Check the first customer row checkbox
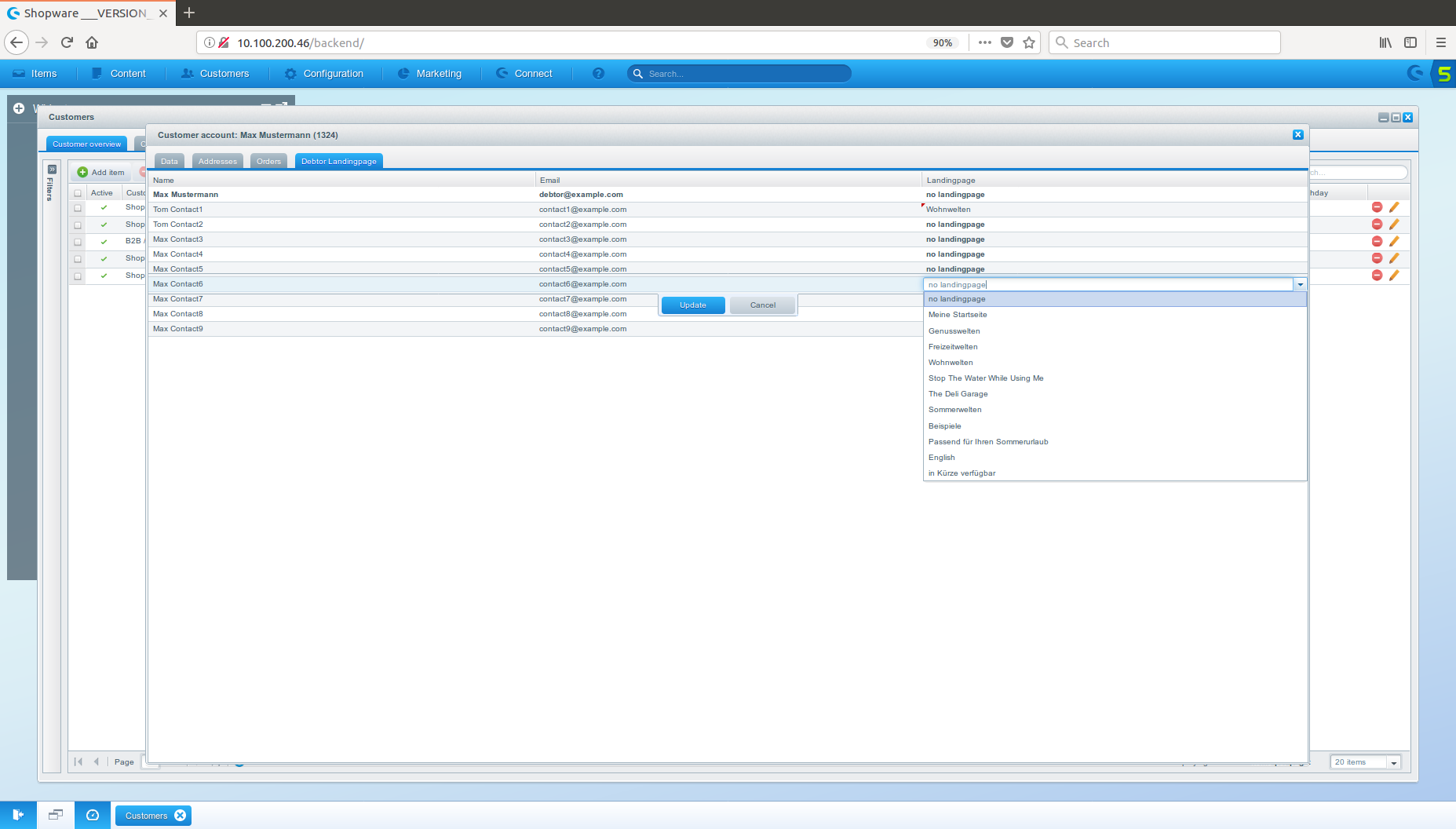The width and height of the screenshot is (1456, 829). click(78, 208)
